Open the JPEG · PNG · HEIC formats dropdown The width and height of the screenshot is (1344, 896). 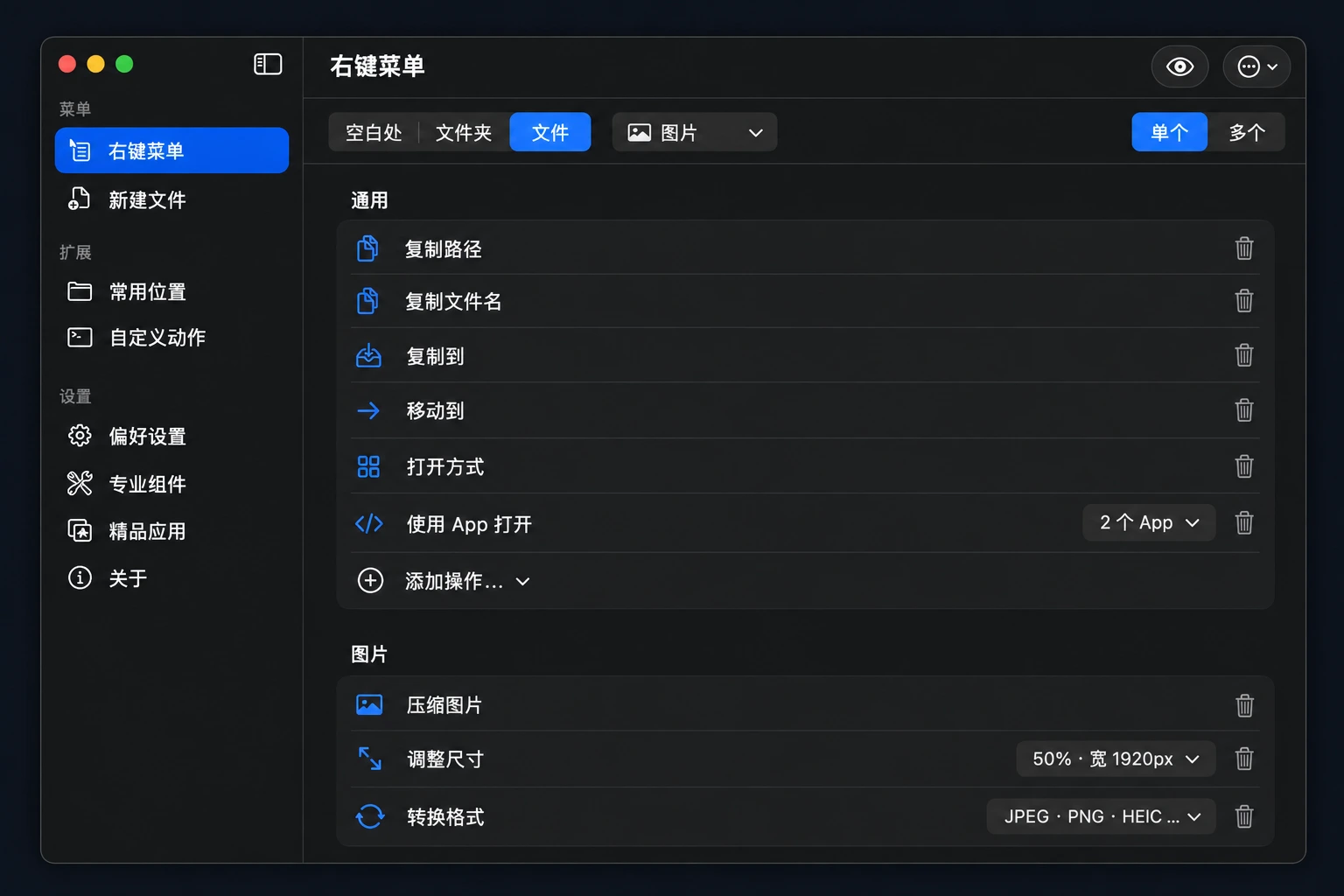pyautogui.click(x=1101, y=816)
